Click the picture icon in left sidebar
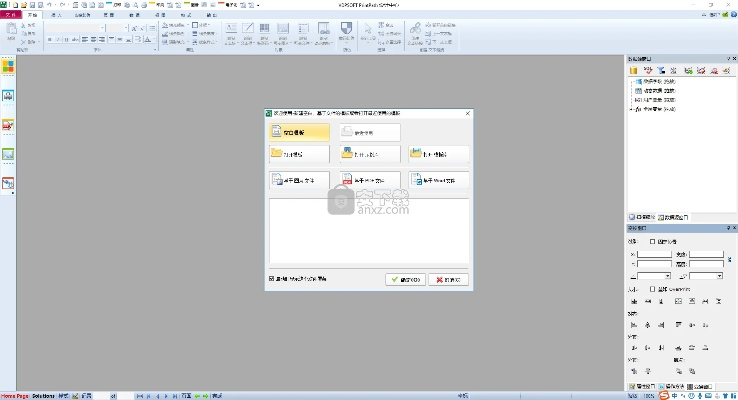738x400 pixels. tap(8, 155)
